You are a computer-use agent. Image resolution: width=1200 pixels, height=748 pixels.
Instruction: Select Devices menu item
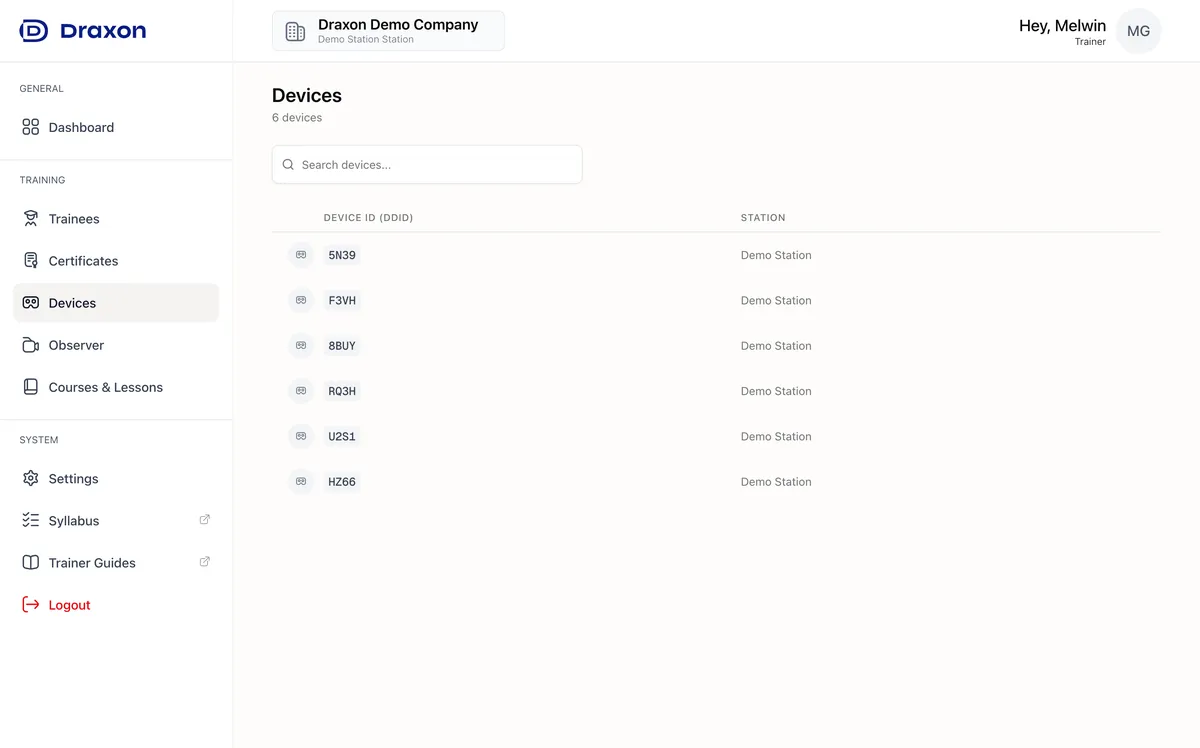(116, 303)
